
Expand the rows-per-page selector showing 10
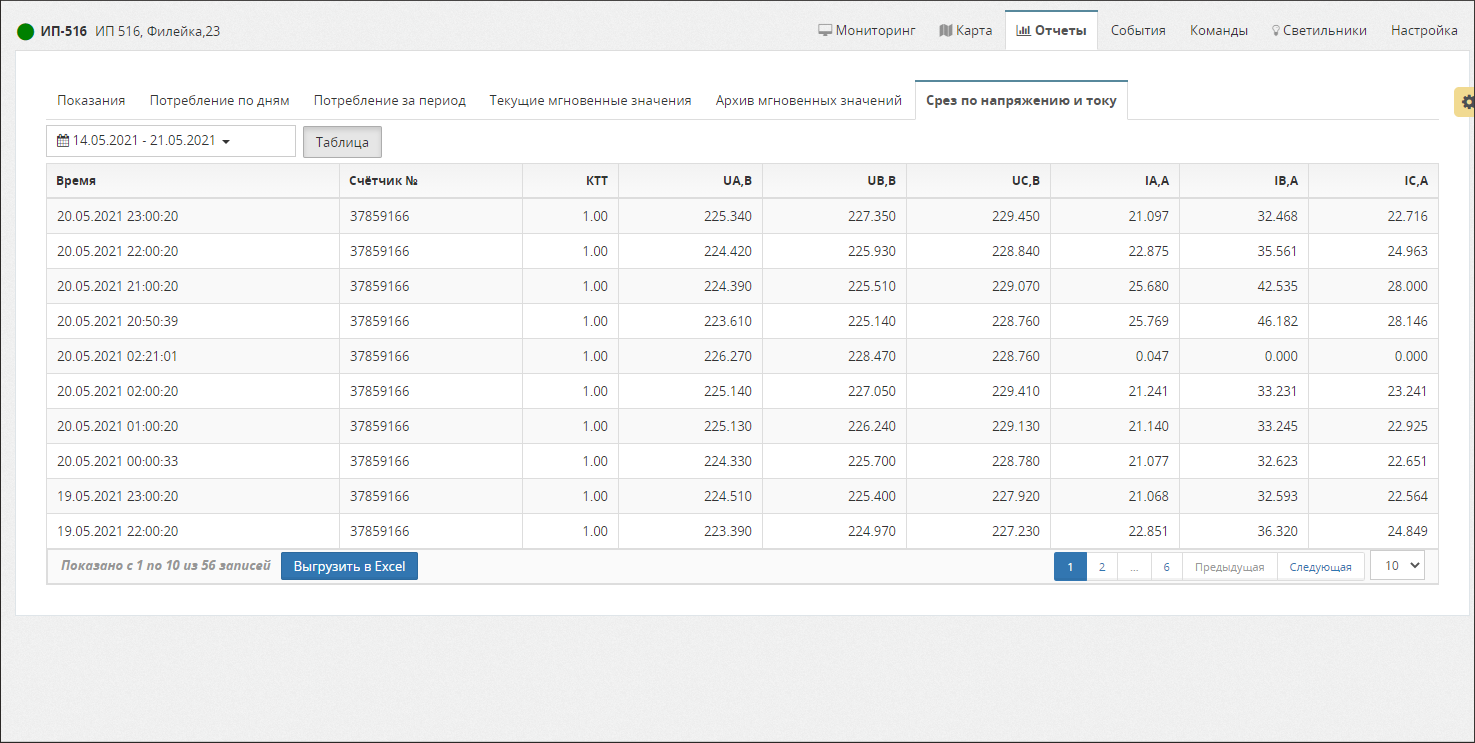[x=1397, y=565]
